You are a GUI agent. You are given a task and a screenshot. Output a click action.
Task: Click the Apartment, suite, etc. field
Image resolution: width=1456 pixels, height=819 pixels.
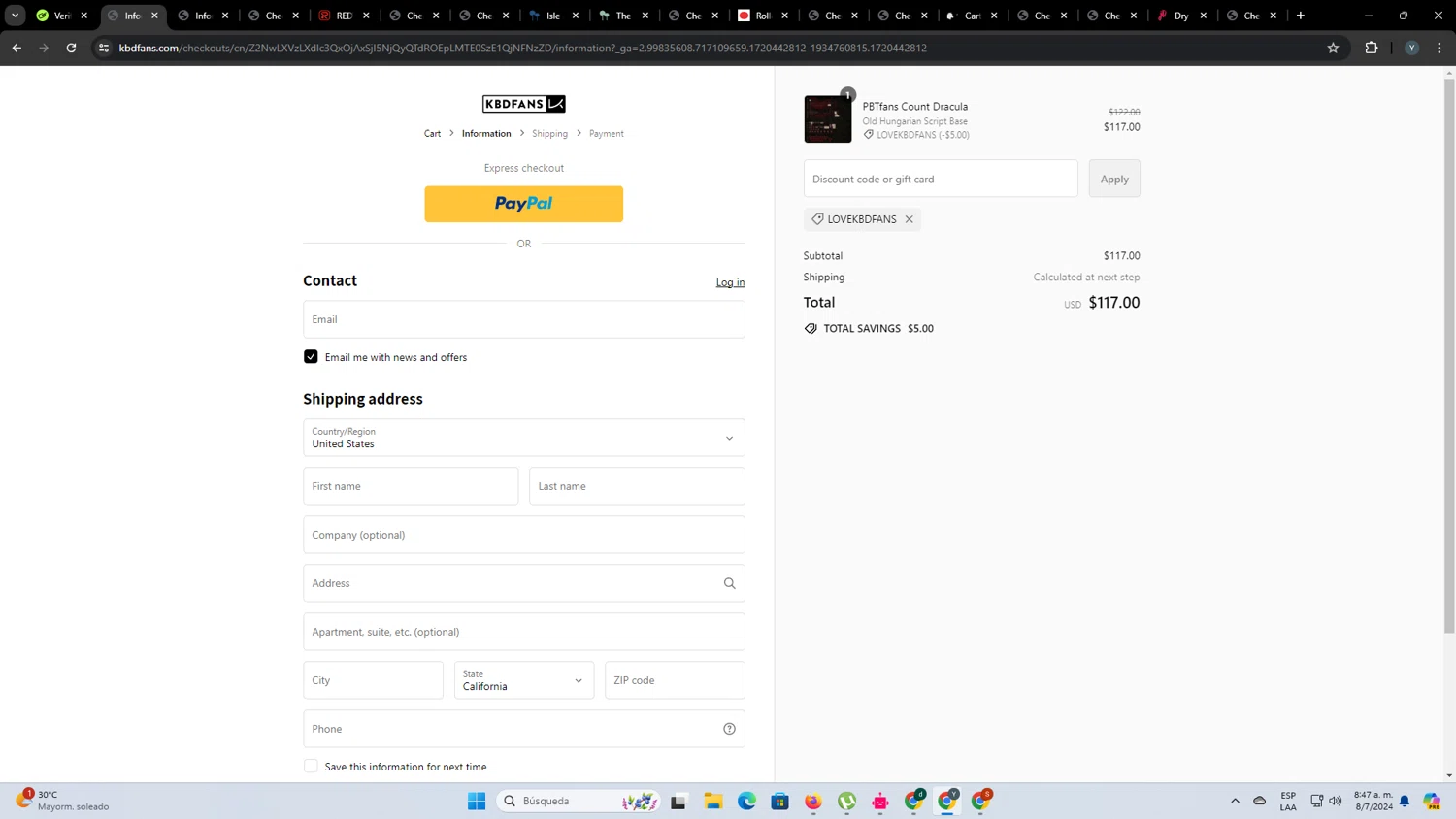coord(523,632)
